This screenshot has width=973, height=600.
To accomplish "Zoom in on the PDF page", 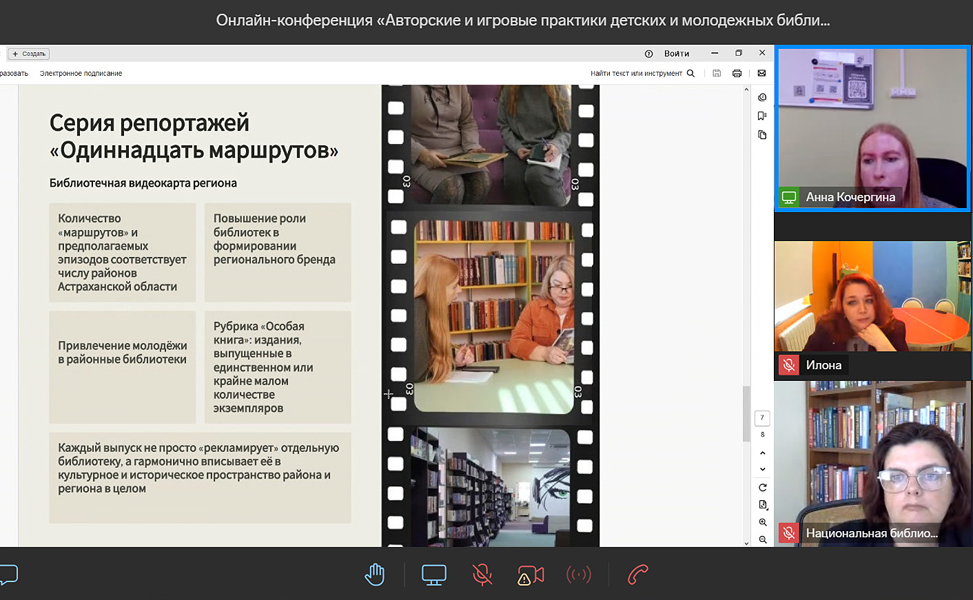I will tap(762, 522).
